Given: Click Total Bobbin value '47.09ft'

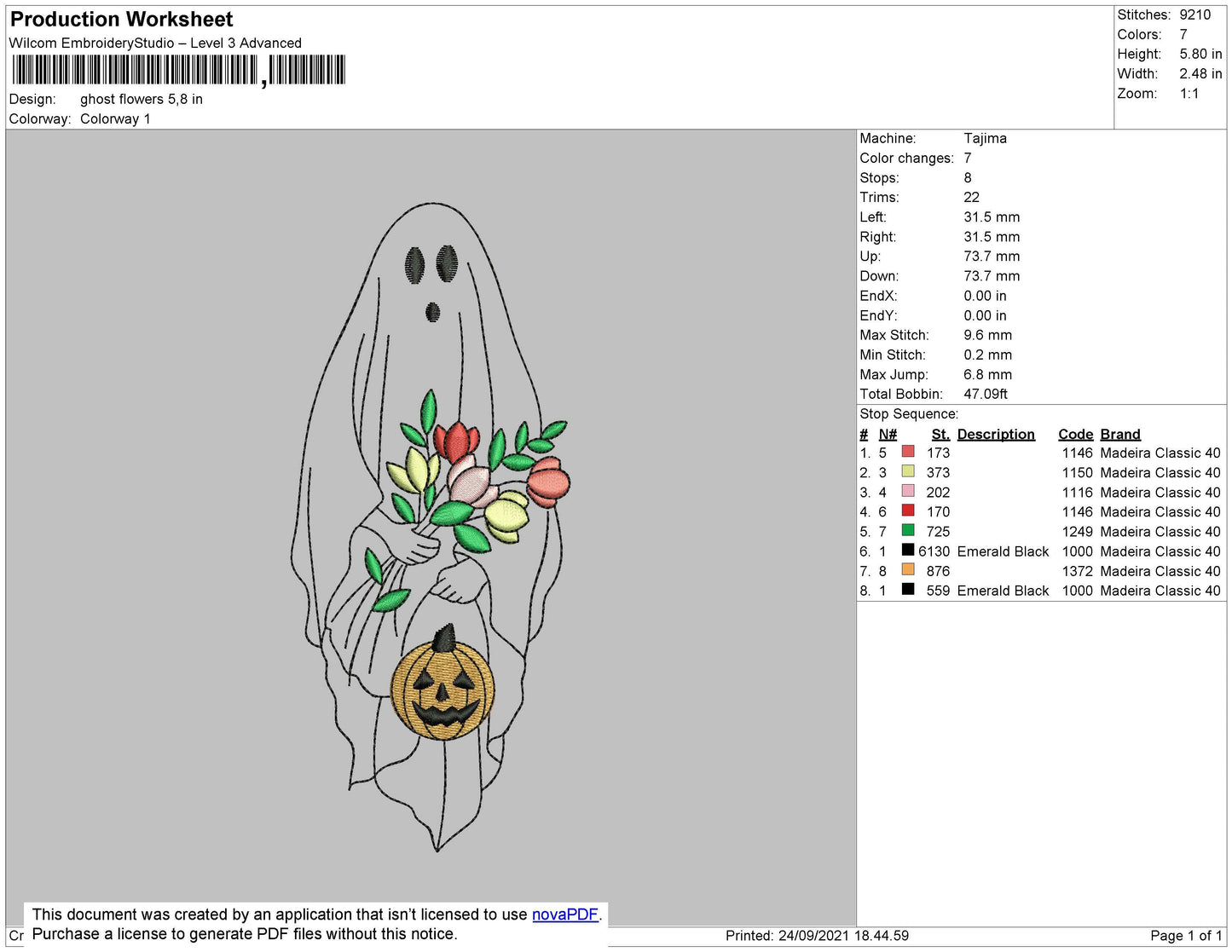Looking at the screenshot, I should tap(986, 394).
